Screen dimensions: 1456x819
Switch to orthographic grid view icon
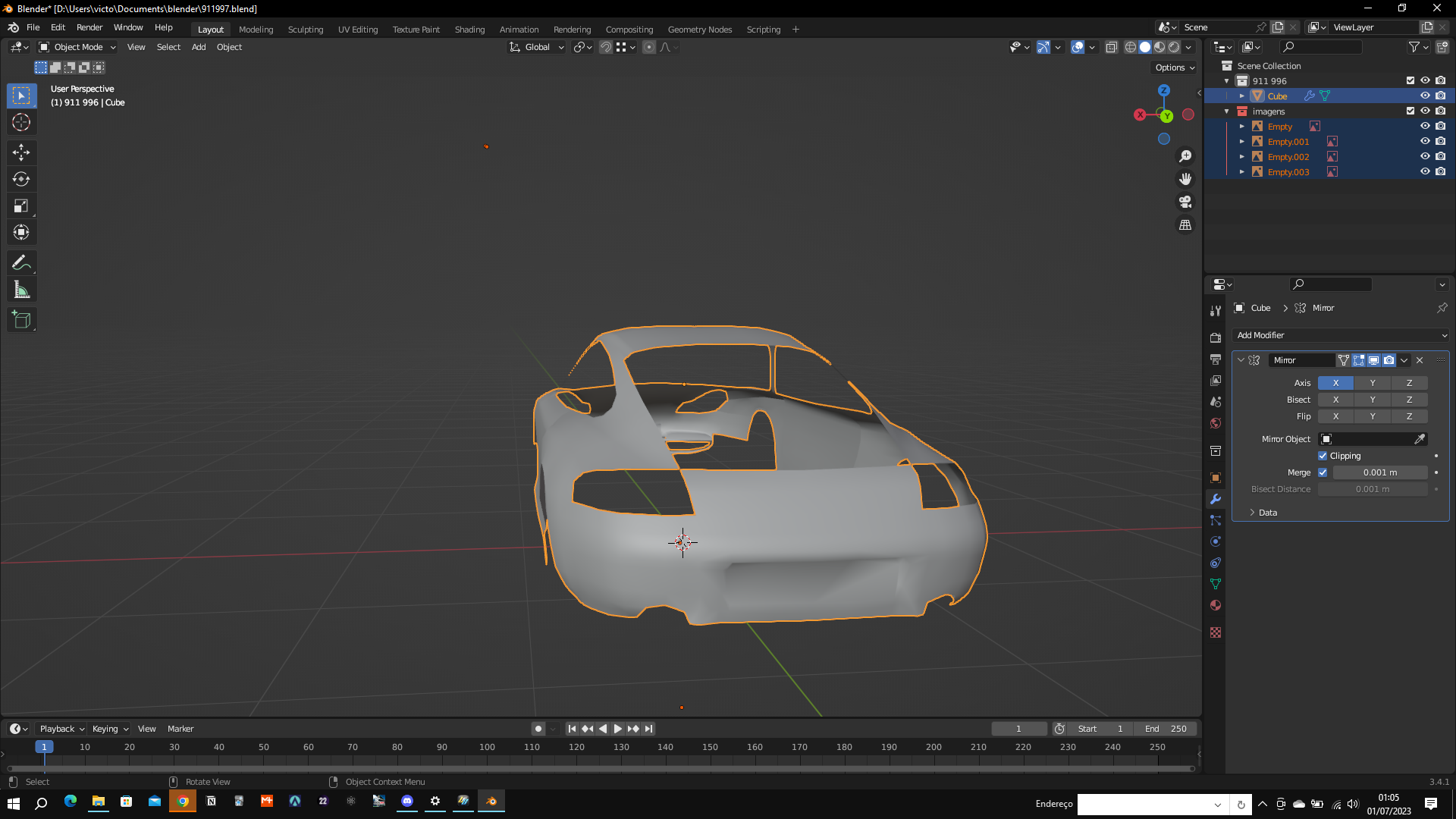tap(1185, 225)
